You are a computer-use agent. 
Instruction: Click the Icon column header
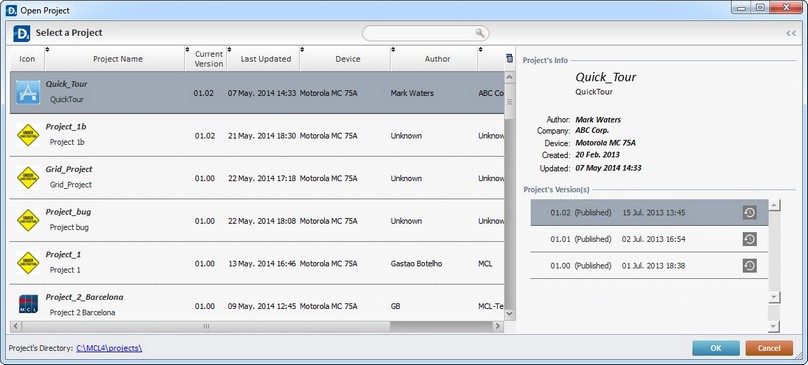[27, 59]
